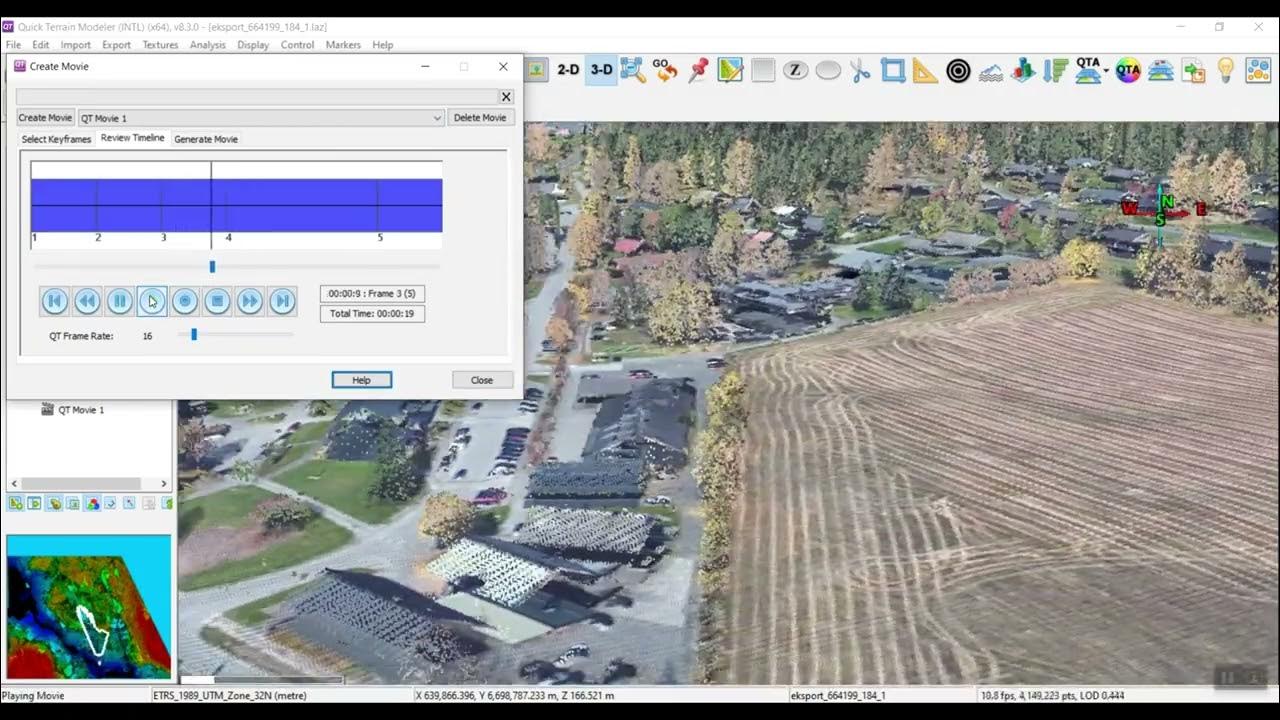
Task: Click the Close button in dialog
Action: click(x=482, y=380)
